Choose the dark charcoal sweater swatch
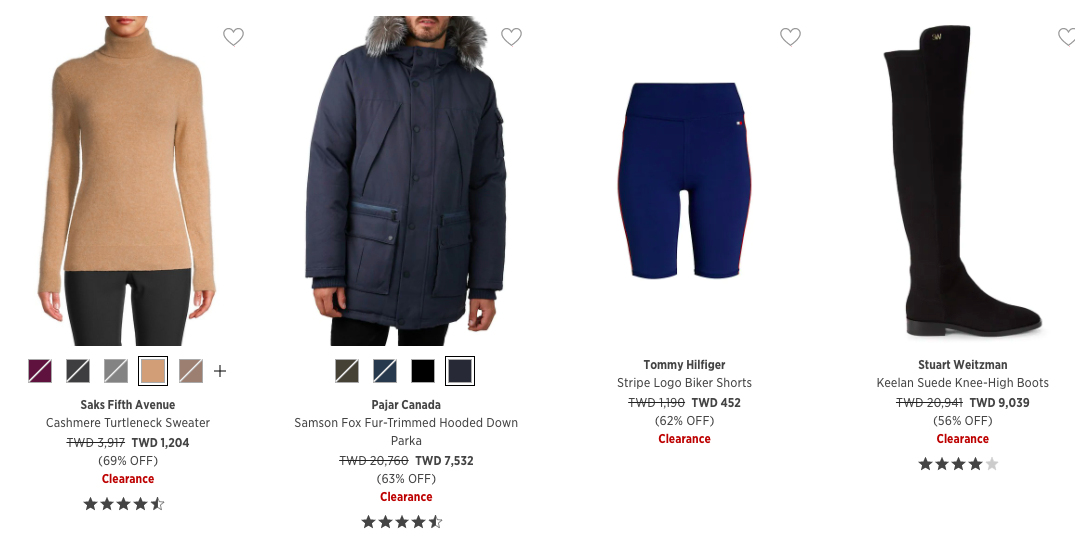The width and height of the screenshot is (1075, 536). (77, 371)
